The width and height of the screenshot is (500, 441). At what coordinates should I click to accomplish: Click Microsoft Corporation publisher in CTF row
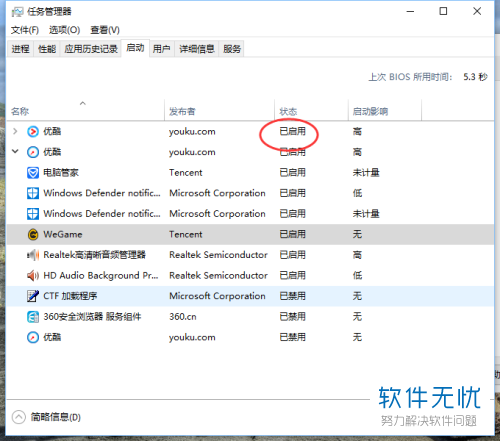point(217,296)
